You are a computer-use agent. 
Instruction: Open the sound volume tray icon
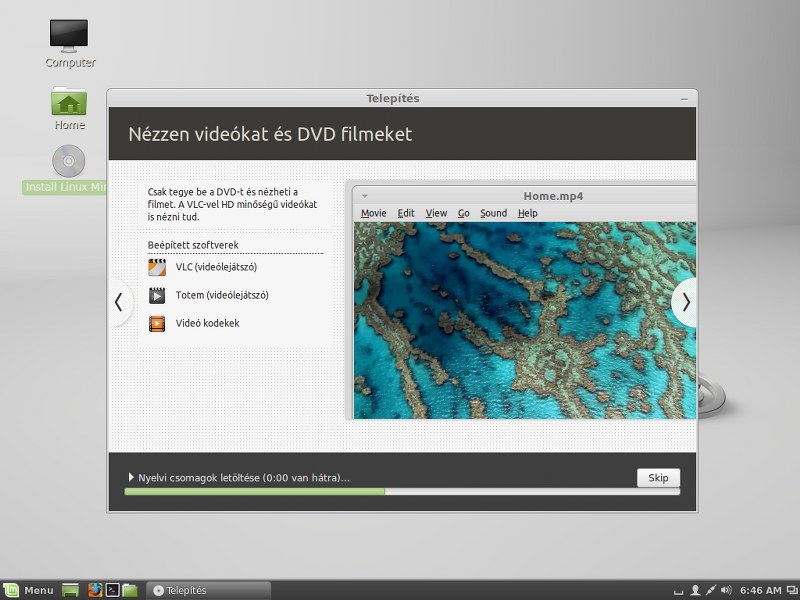pos(727,590)
